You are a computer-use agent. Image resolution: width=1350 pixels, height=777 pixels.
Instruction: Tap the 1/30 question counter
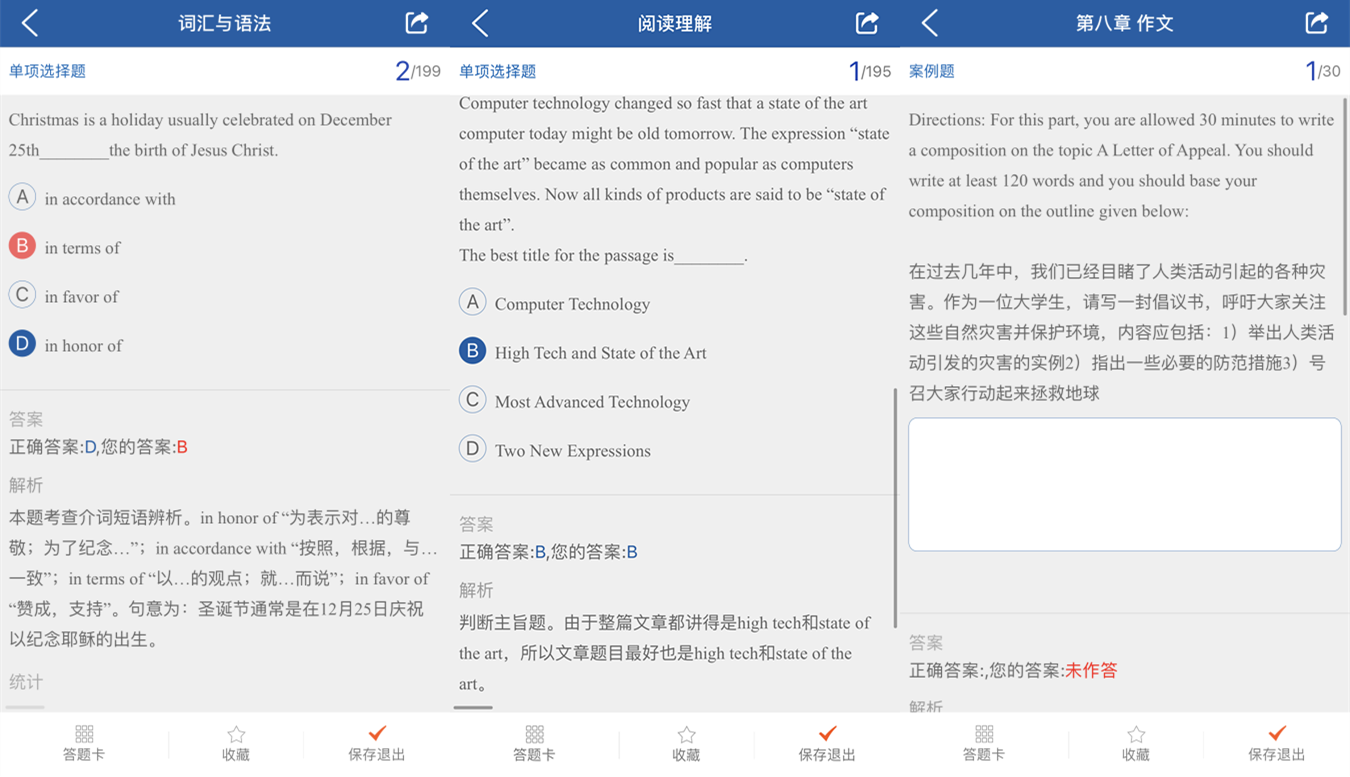coord(1323,71)
